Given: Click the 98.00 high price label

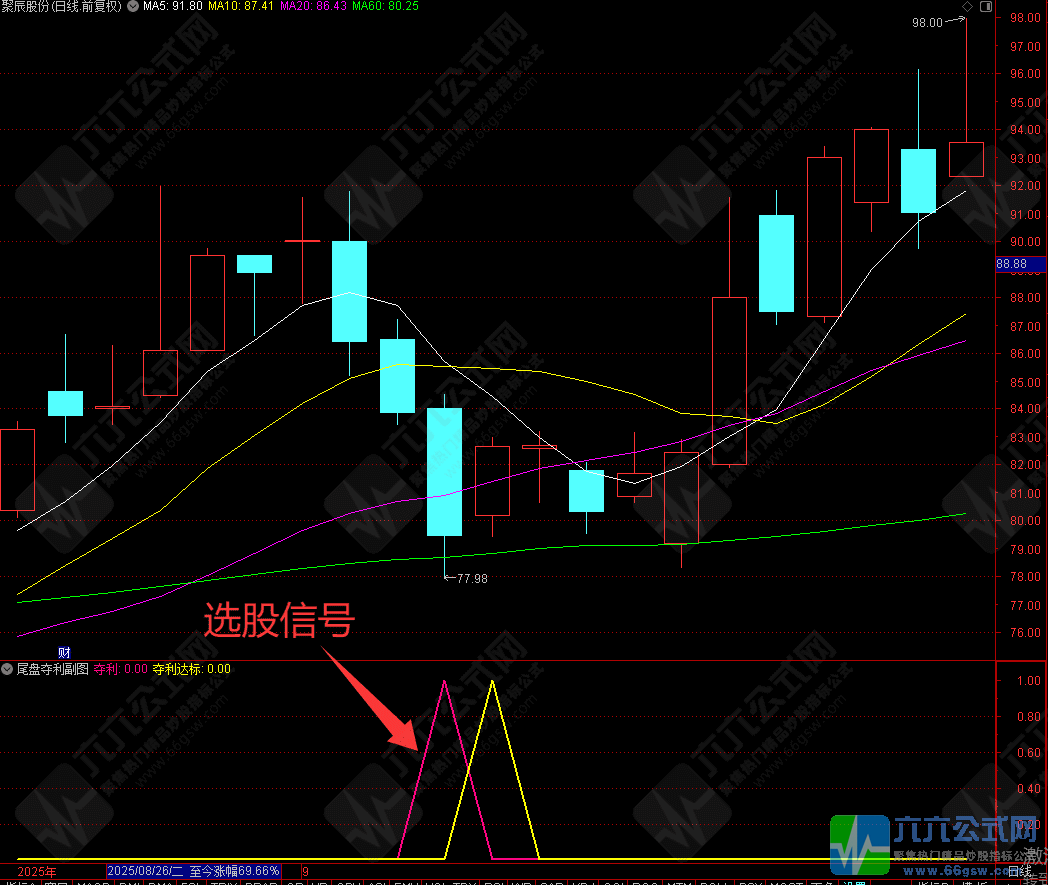Looking at the screenshot, I should (927, 21).
